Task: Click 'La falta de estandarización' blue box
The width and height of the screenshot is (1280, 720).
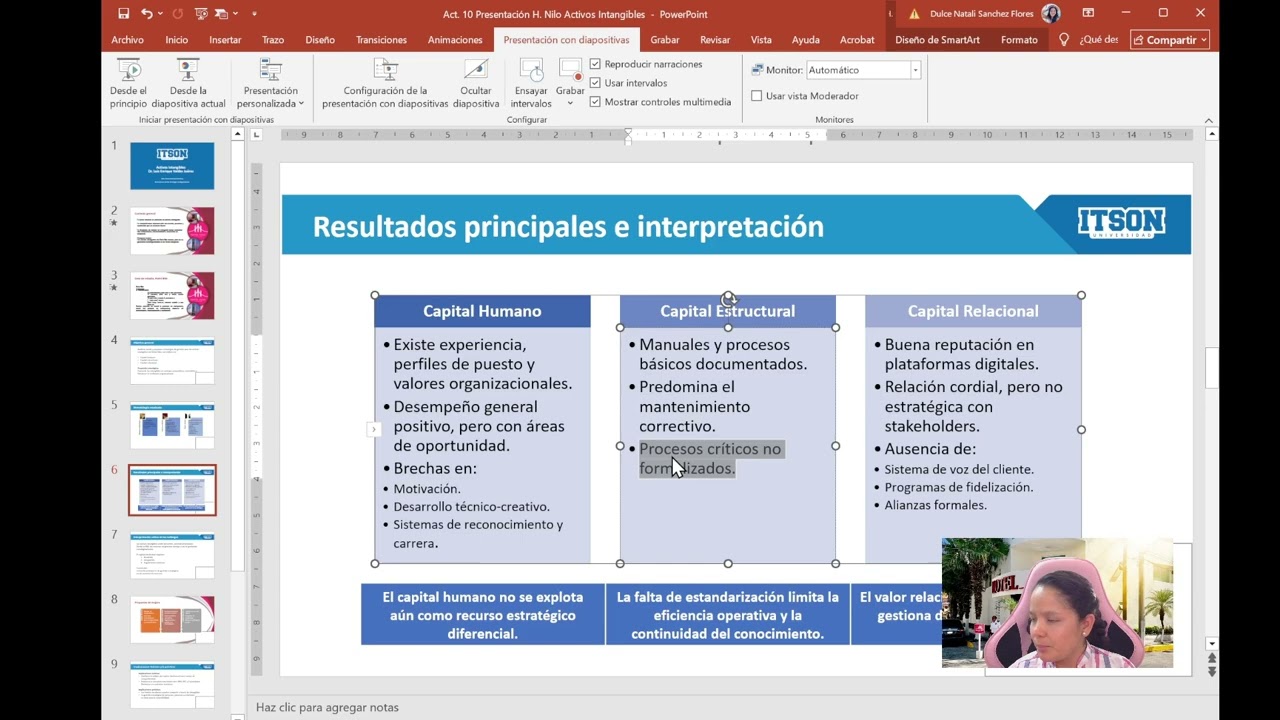Action: 727,614
